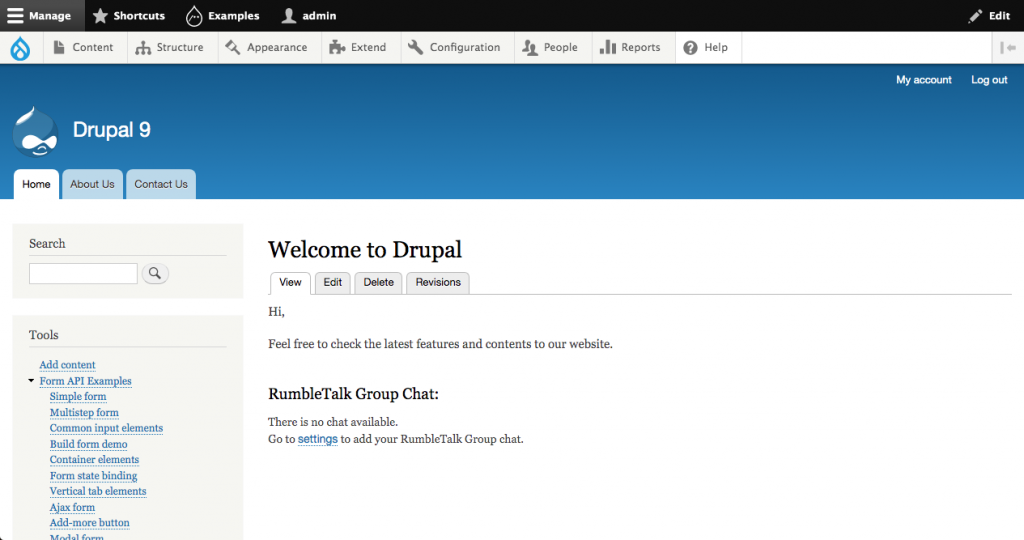Click the Edit pencil icon
This screenshot has height=540, width=1024.
coord(975,16)
